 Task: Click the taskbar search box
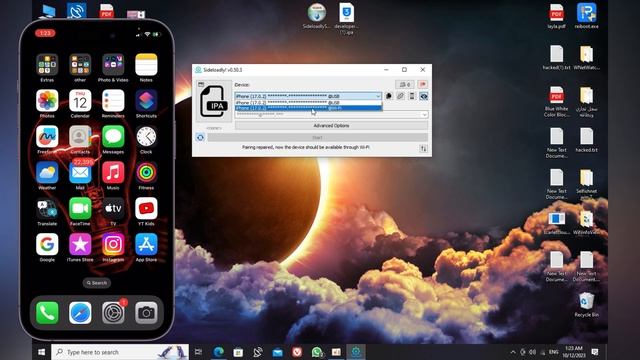[120, 352]
